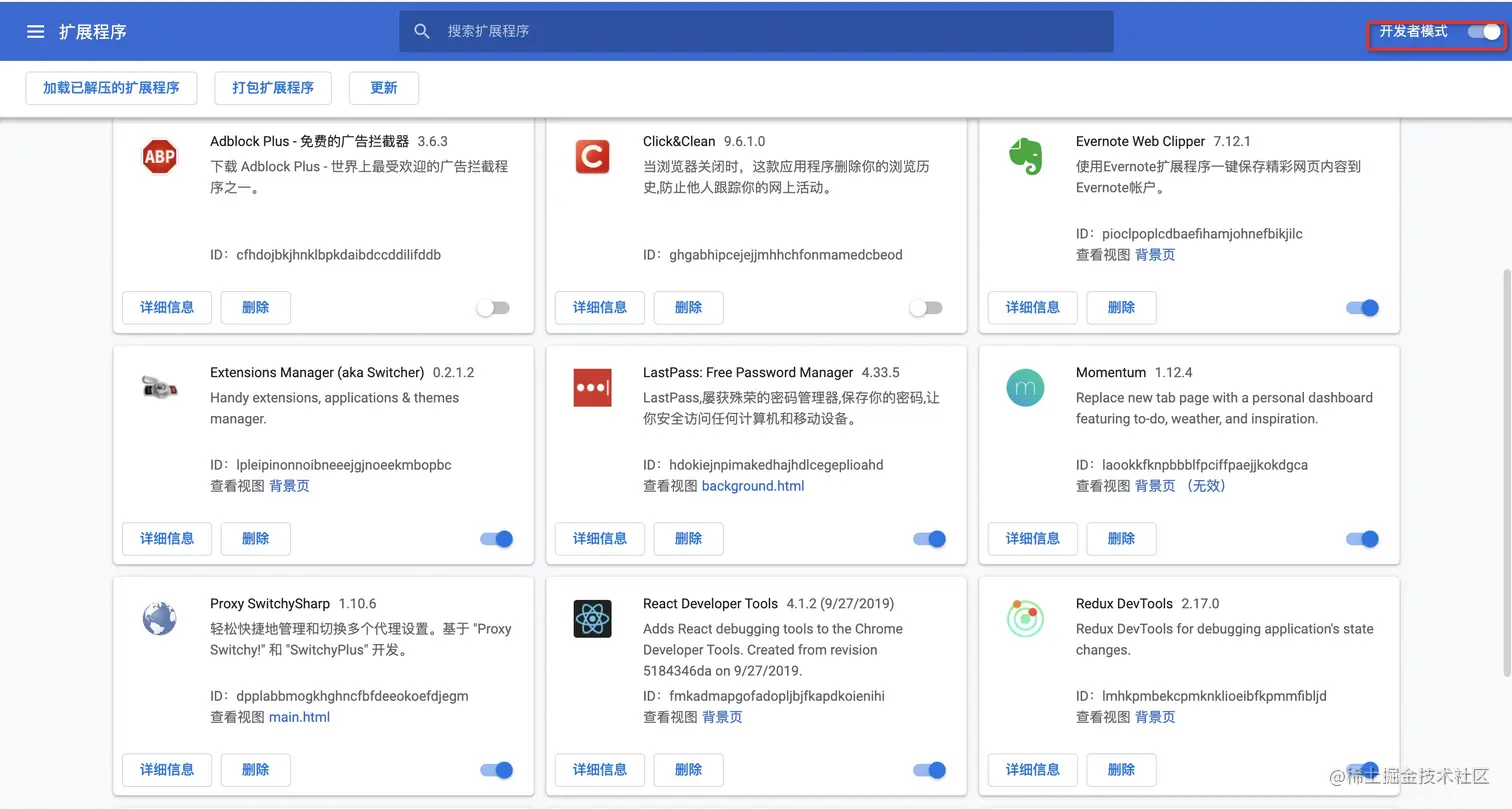The width and height of the screenshot is (1512, 809).
Task: Open 详细信息 for Evernote Web Clipper
Action: pyautogui.click(x=1033, y=308)
